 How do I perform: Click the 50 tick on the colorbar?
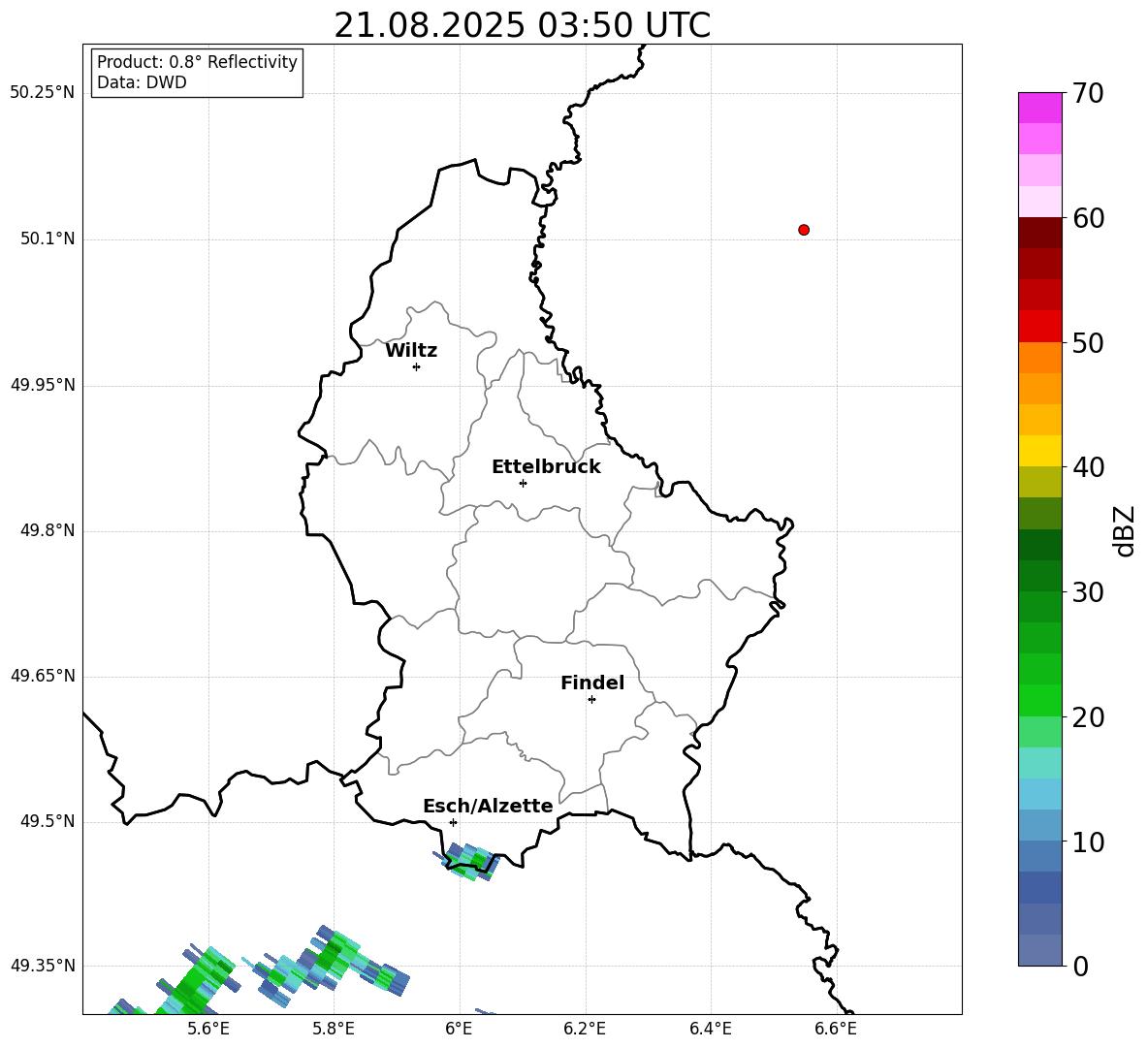pyautogui.click(x=1088, y=342)
